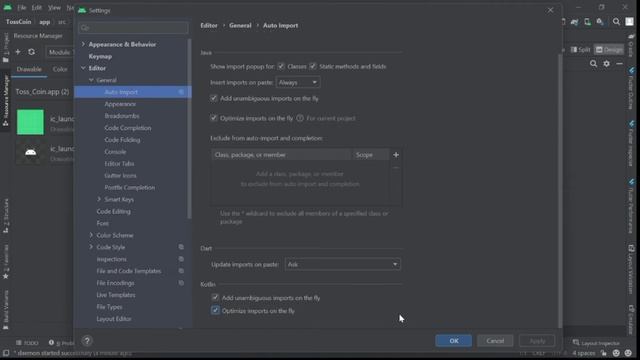Select Code Completion settings page
Image resolution: width=640 pixels, height=360 pixels.
128,128
